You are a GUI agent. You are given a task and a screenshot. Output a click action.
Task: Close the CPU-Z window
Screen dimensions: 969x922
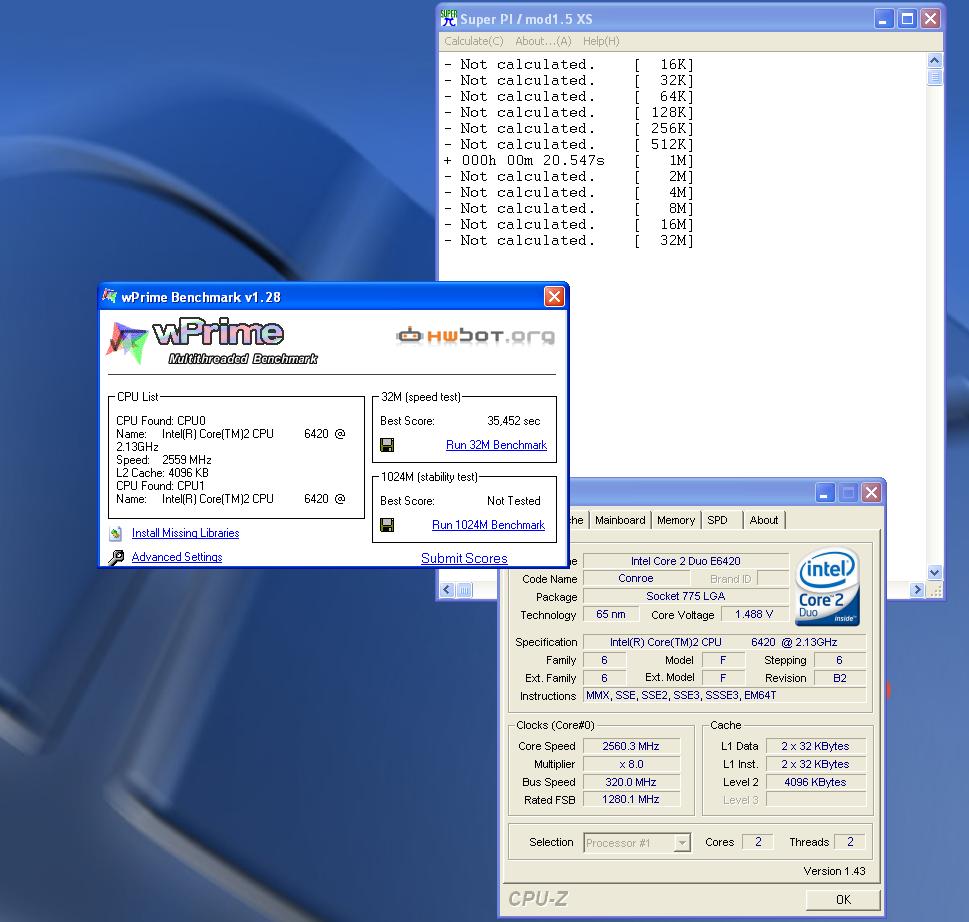click(x=871, y=493)
